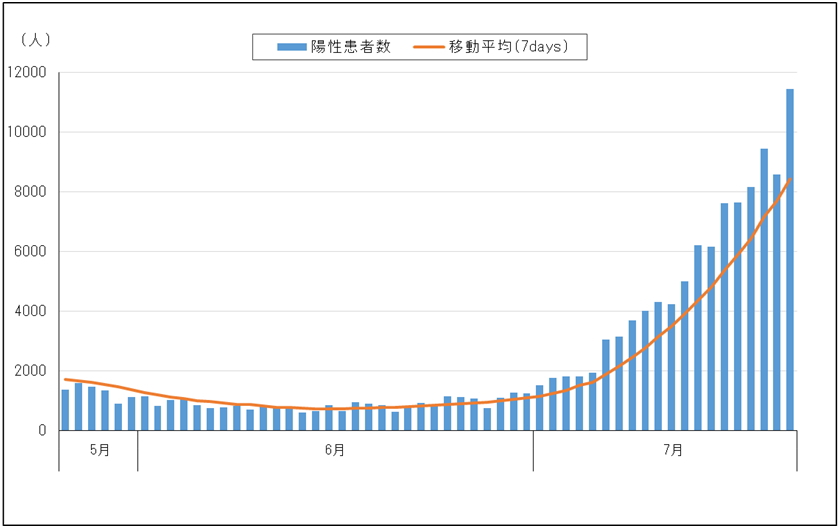The width and height of the screenshot is (839, 528).
Task: Click the 6000 y-axis label
Action: click(30, 251)
